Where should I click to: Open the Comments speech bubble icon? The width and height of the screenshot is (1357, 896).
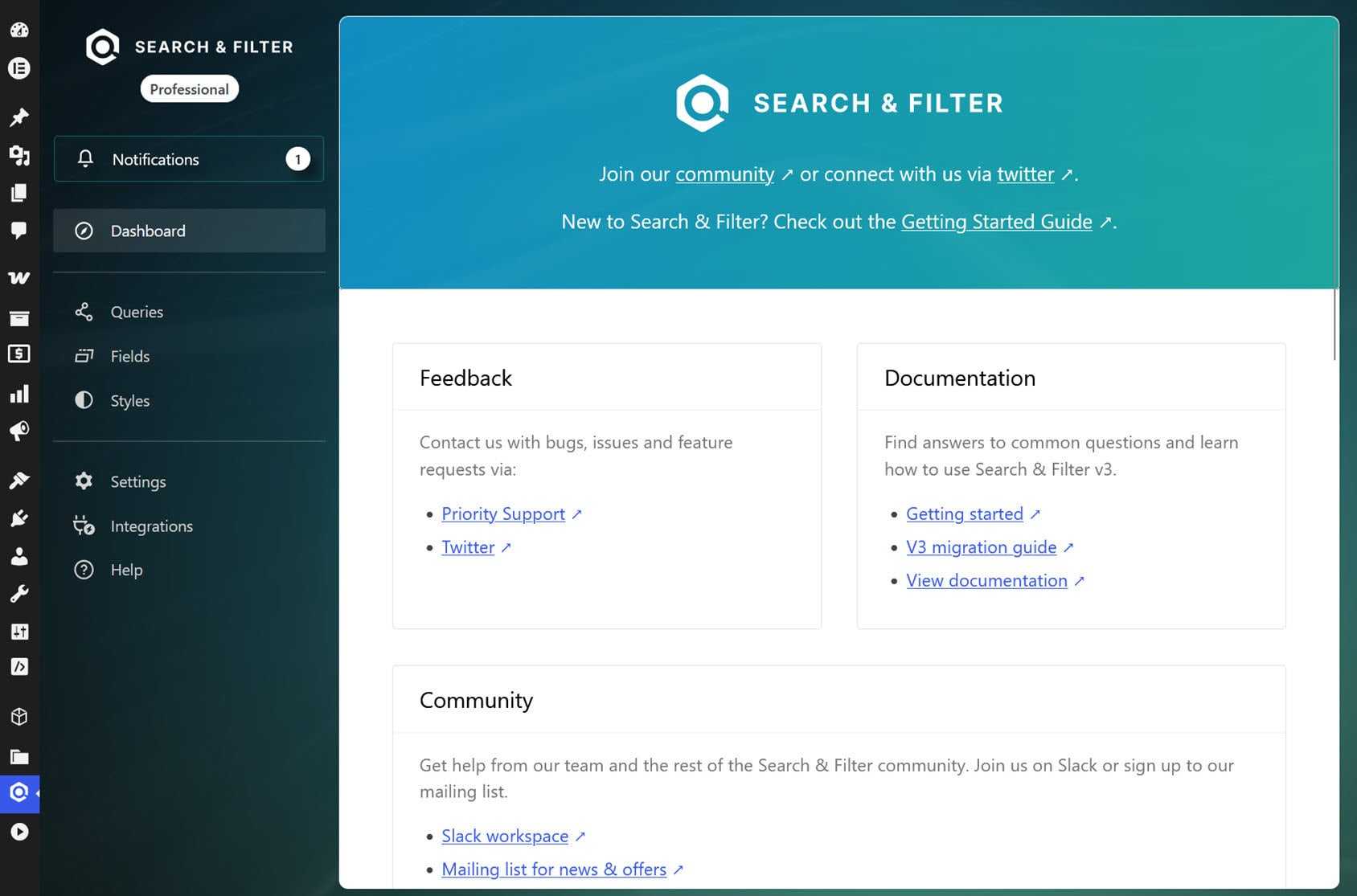click(x=19, y=231)
